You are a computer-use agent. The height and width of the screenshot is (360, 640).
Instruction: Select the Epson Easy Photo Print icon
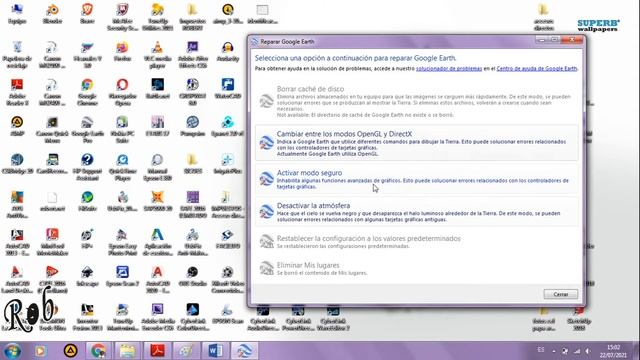click(122, 243)
